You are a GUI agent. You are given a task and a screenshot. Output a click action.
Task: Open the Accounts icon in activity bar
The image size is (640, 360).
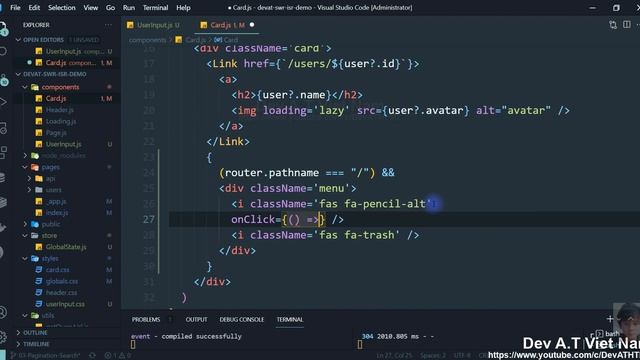[x=3, y=312]
